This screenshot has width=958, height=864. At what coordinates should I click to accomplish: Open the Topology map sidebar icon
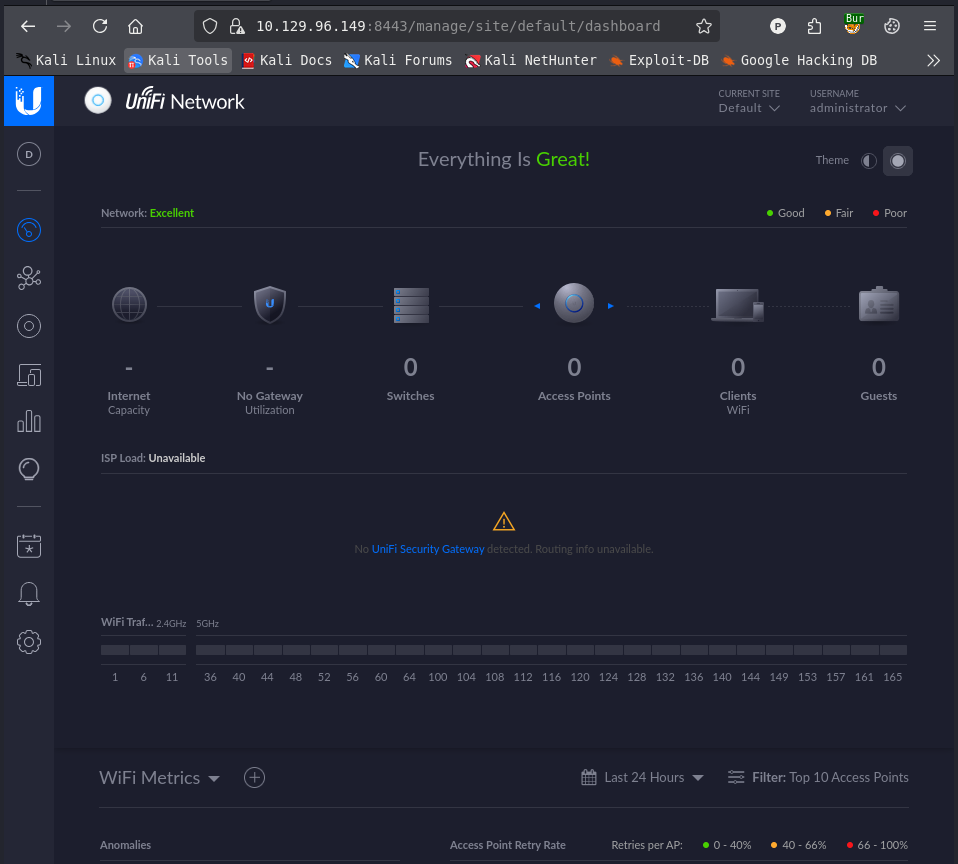pyautogui.click(x=29, y=278)
